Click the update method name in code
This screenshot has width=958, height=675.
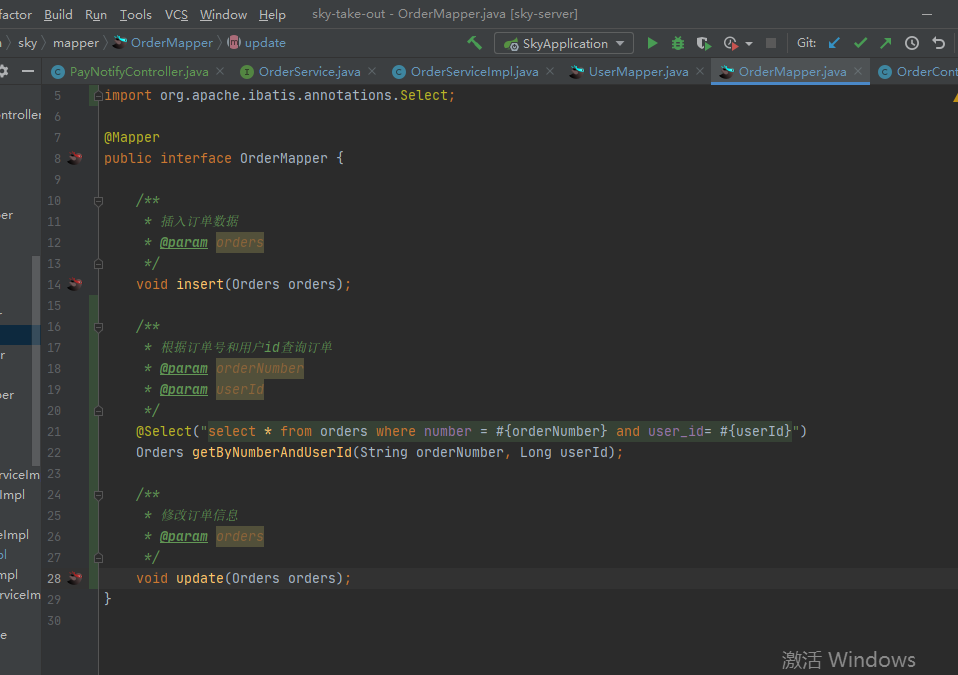[x=200, y=578]
